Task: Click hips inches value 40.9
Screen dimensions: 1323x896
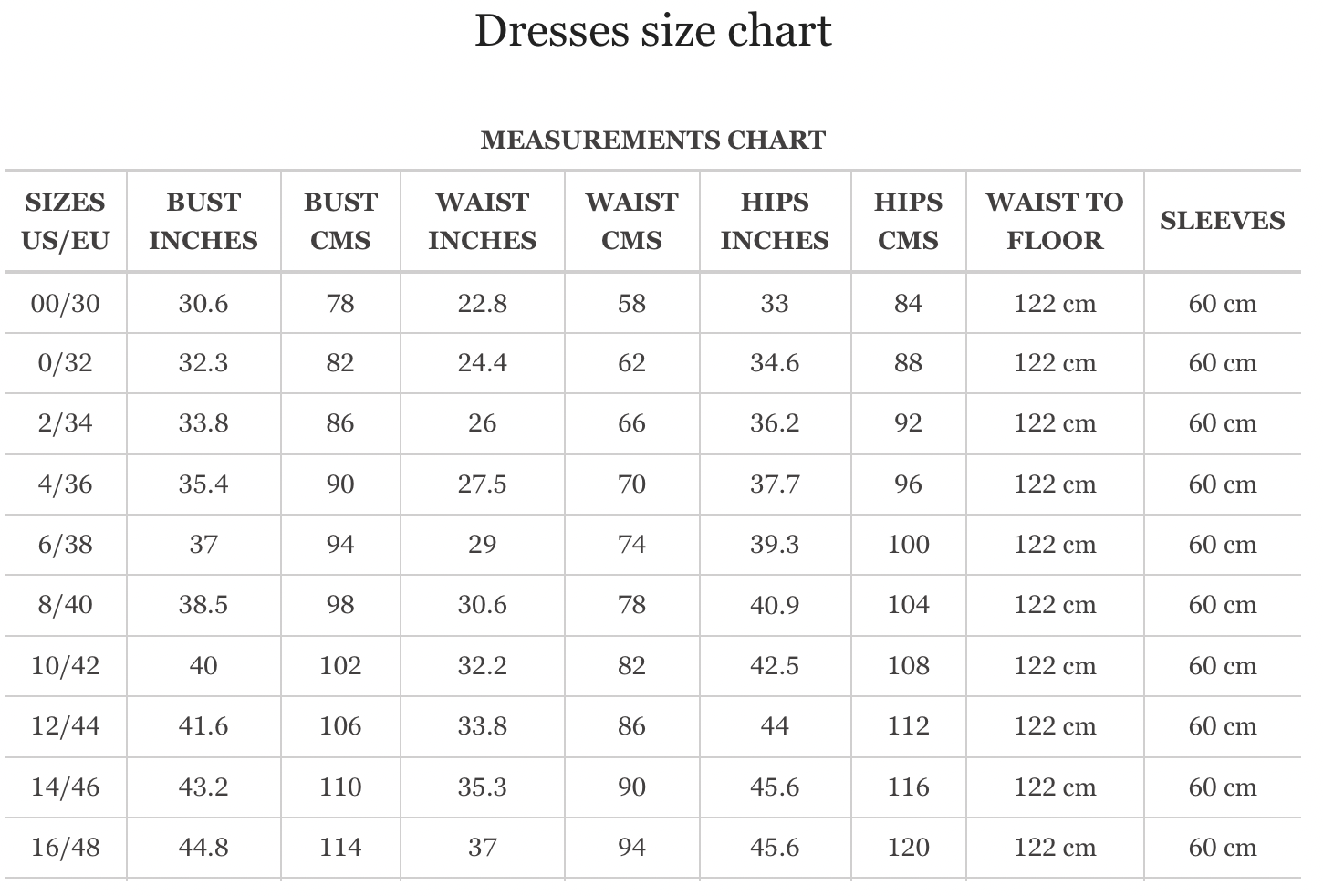Action: coord(775,605)
